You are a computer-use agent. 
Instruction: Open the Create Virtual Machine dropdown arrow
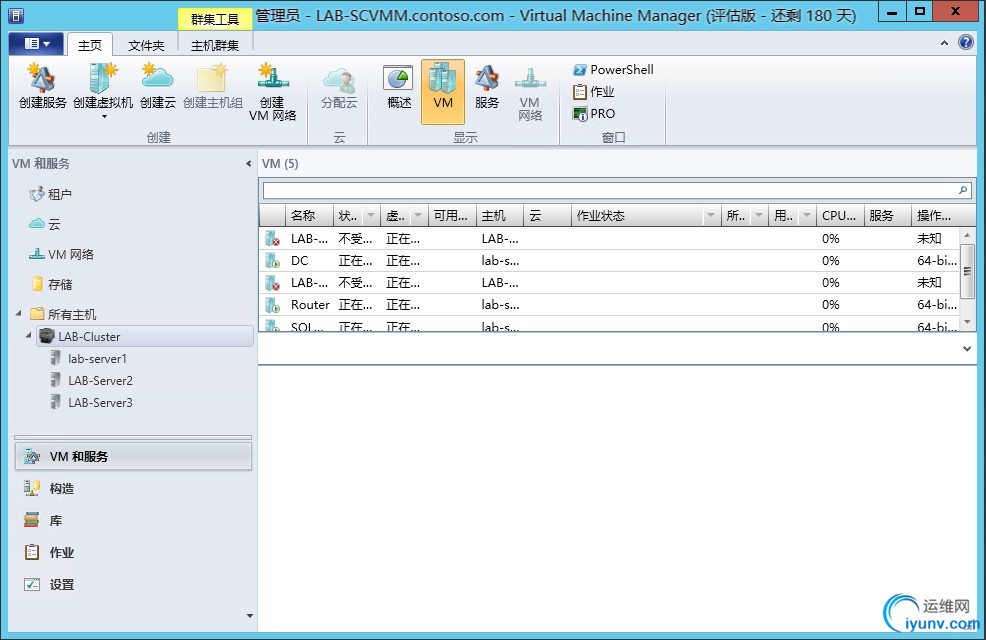click(104, 117)
